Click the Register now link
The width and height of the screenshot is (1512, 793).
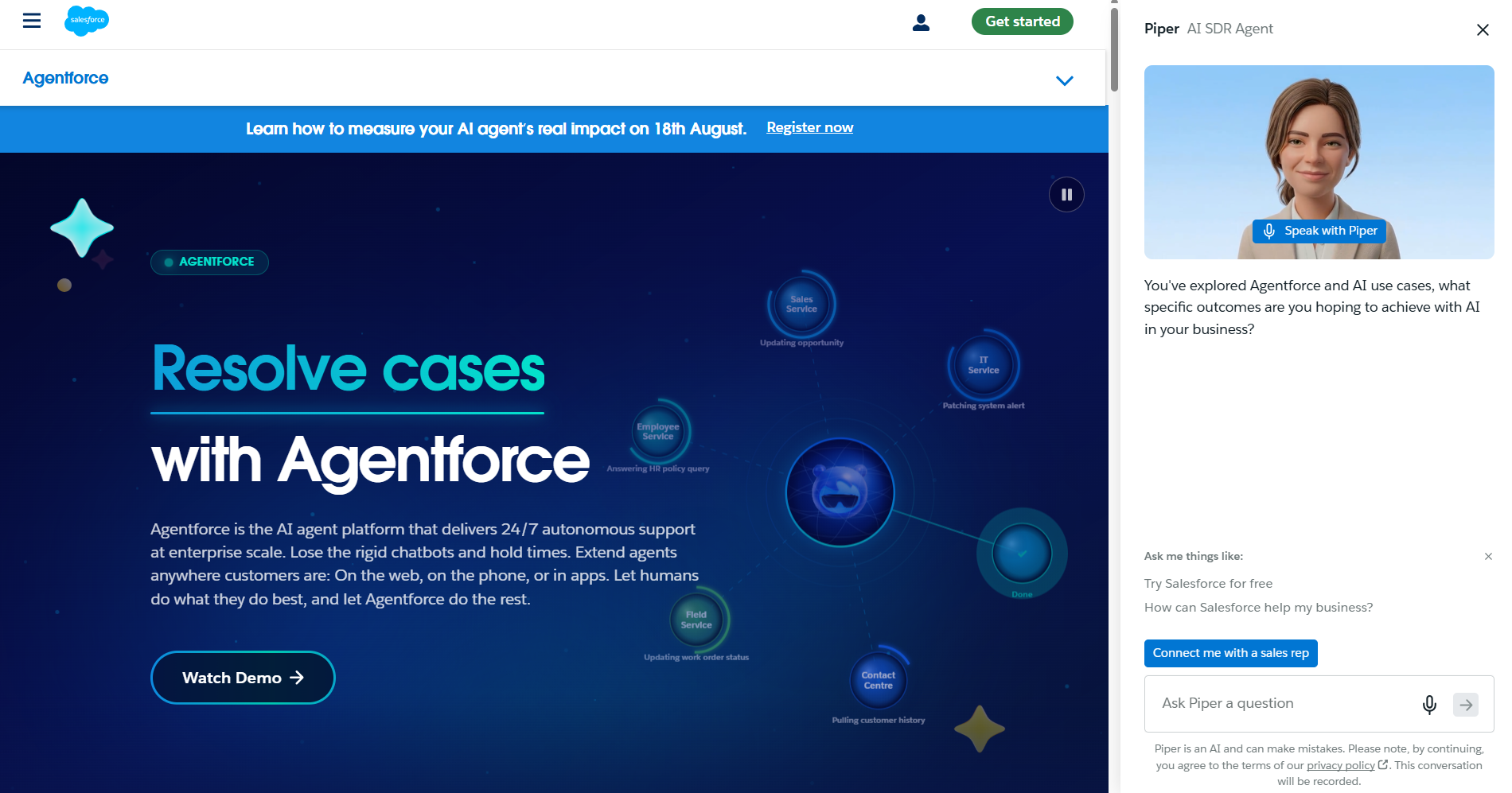click(809, 127)
